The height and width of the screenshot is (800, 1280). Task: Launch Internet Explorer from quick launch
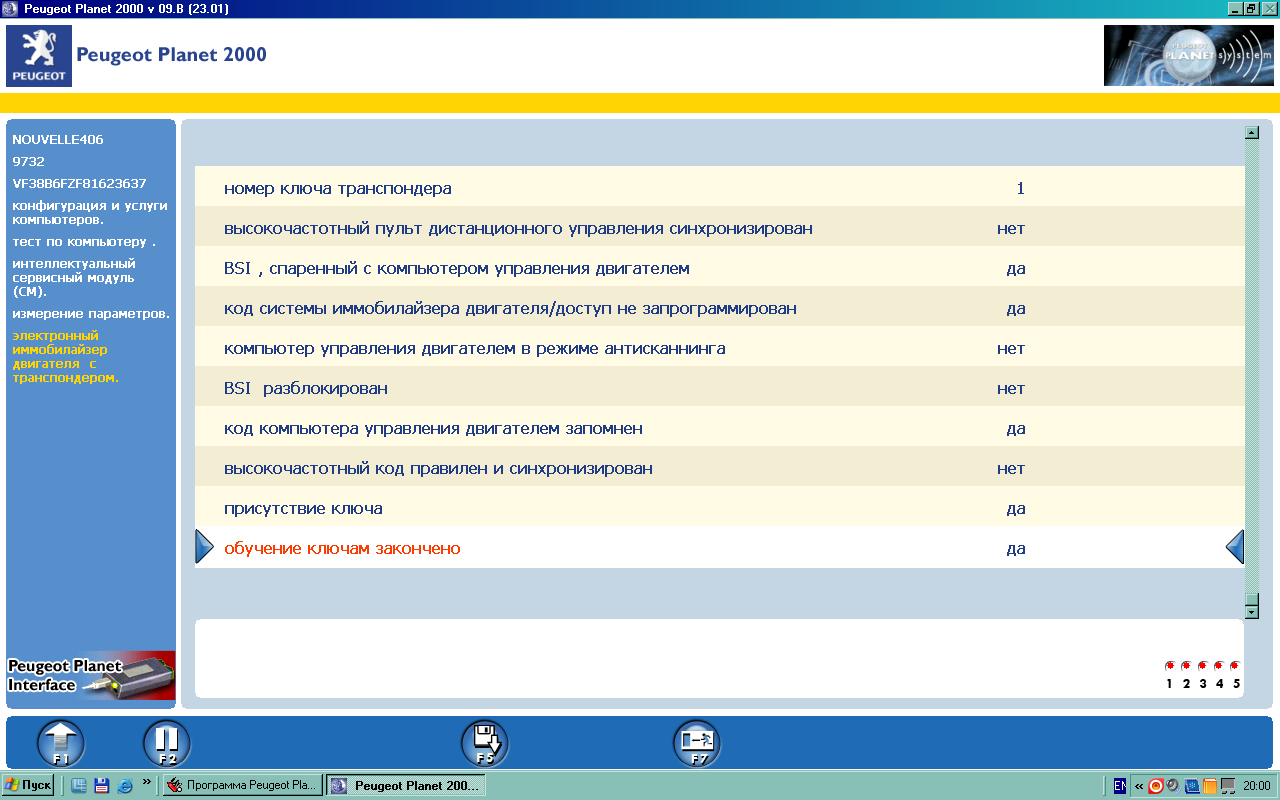tap(125, 785)
